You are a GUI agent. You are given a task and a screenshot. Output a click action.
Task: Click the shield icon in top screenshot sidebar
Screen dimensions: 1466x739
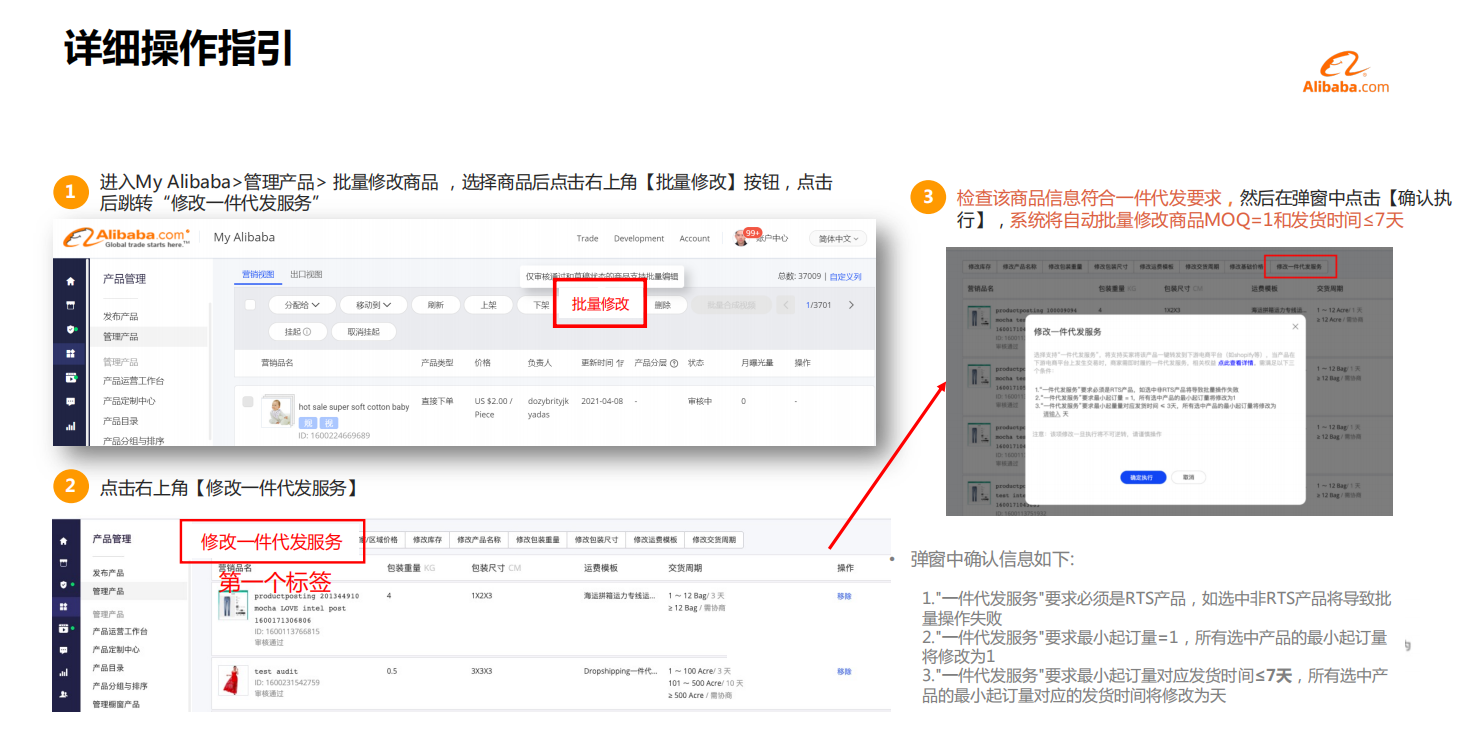tap(70, 329)
